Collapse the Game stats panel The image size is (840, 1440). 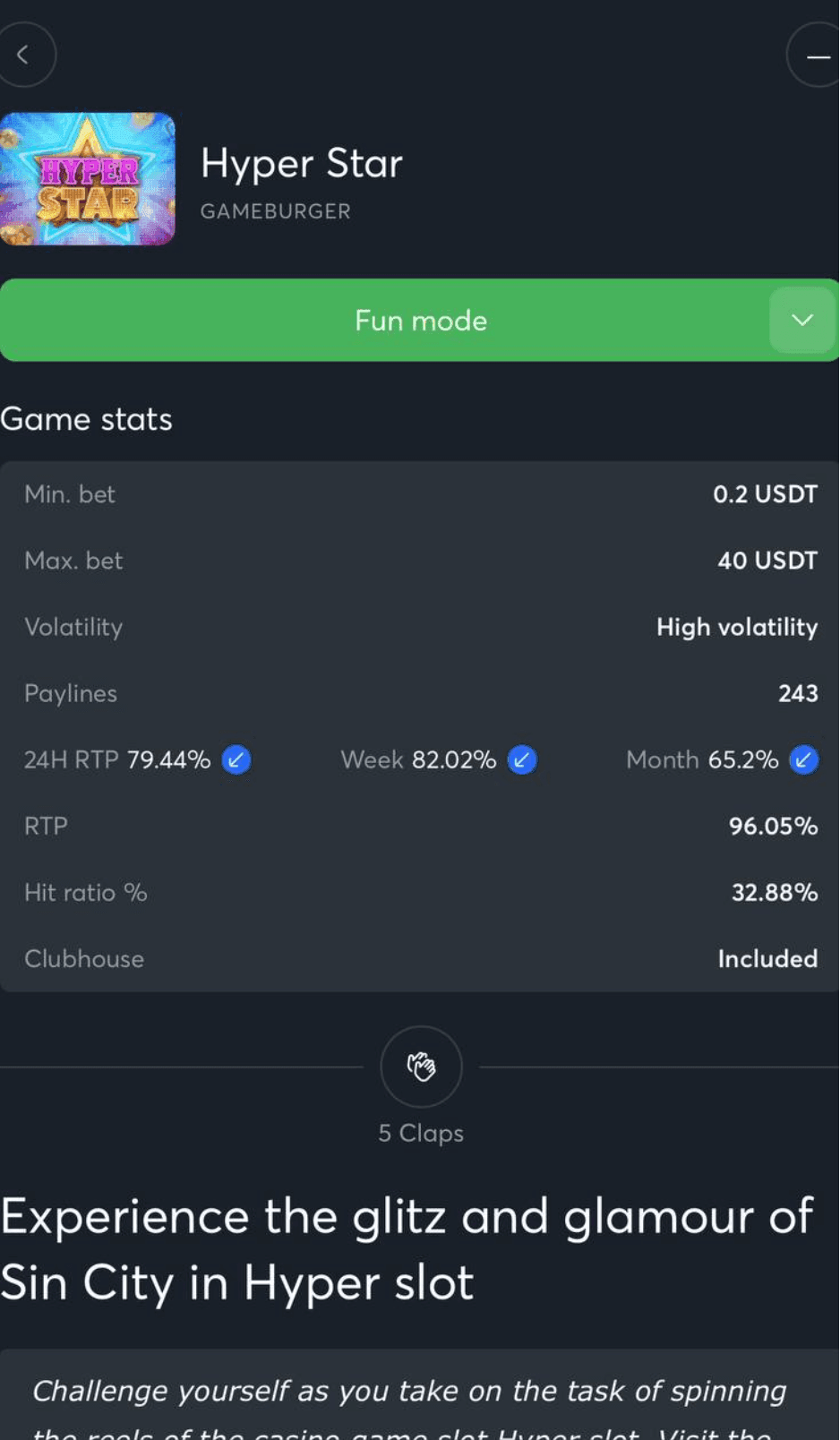point(86,418)
